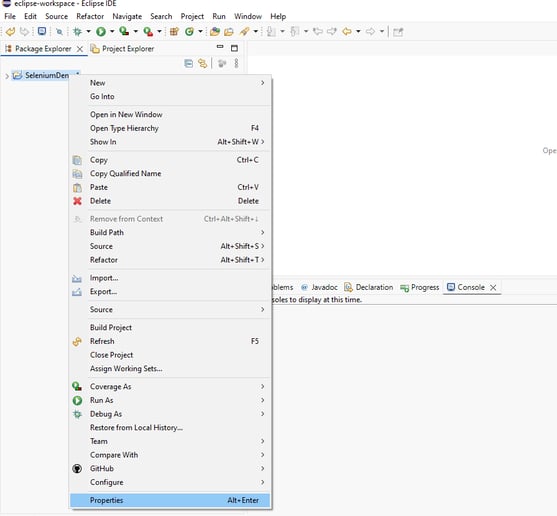Screen dimensions: 557x516
Task: Click the Debug bug toolbar icon
Action: coord(77,32)
